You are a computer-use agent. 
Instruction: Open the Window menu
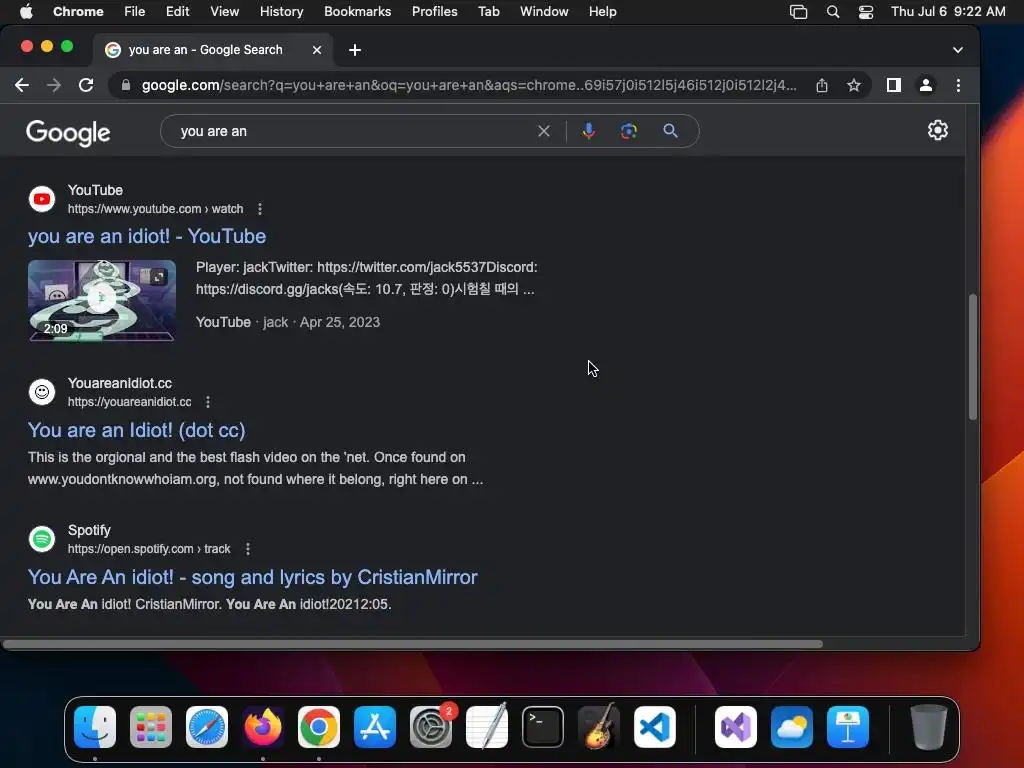coord(543,11)
